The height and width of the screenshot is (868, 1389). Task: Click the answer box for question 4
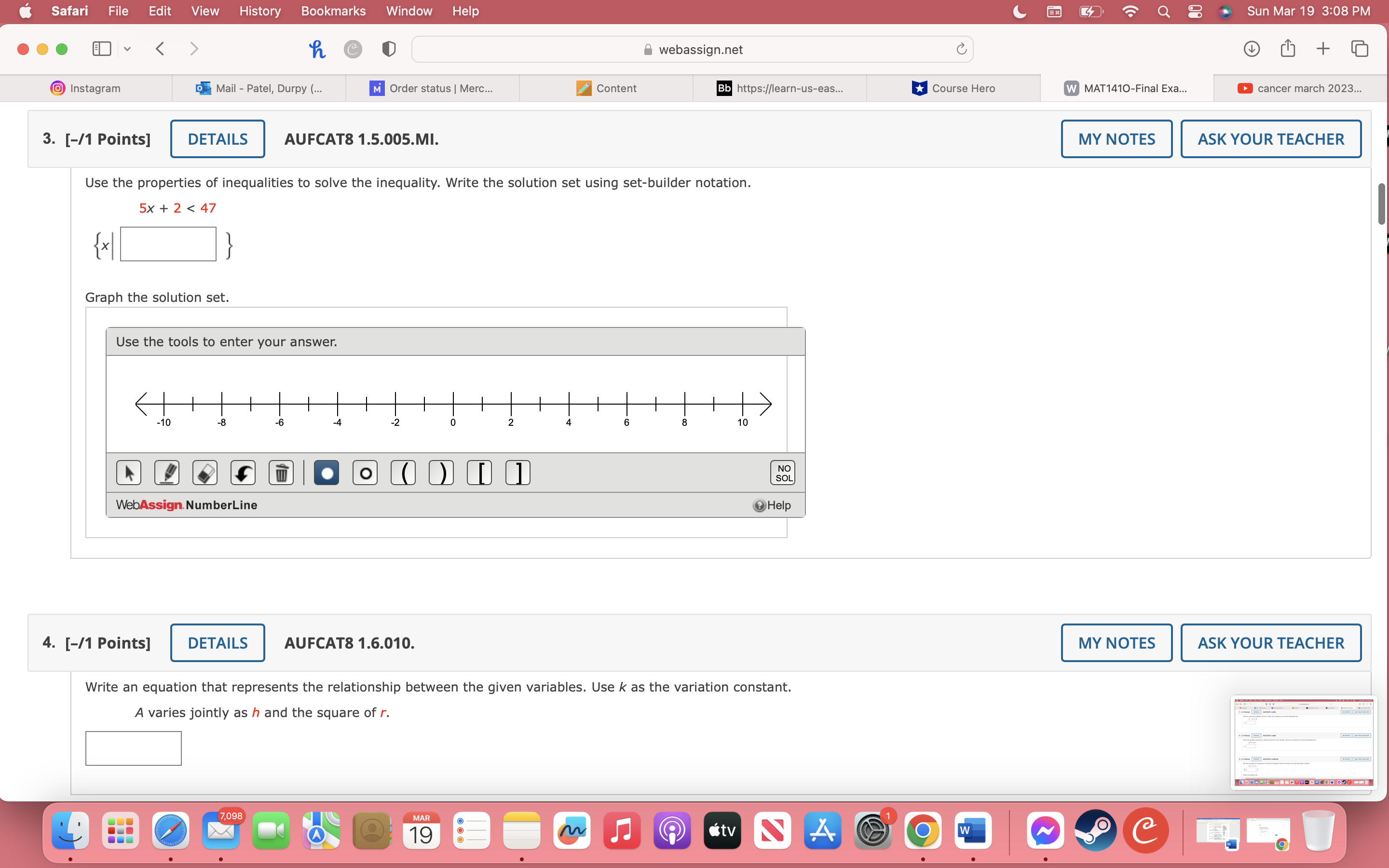coord(133,747)
